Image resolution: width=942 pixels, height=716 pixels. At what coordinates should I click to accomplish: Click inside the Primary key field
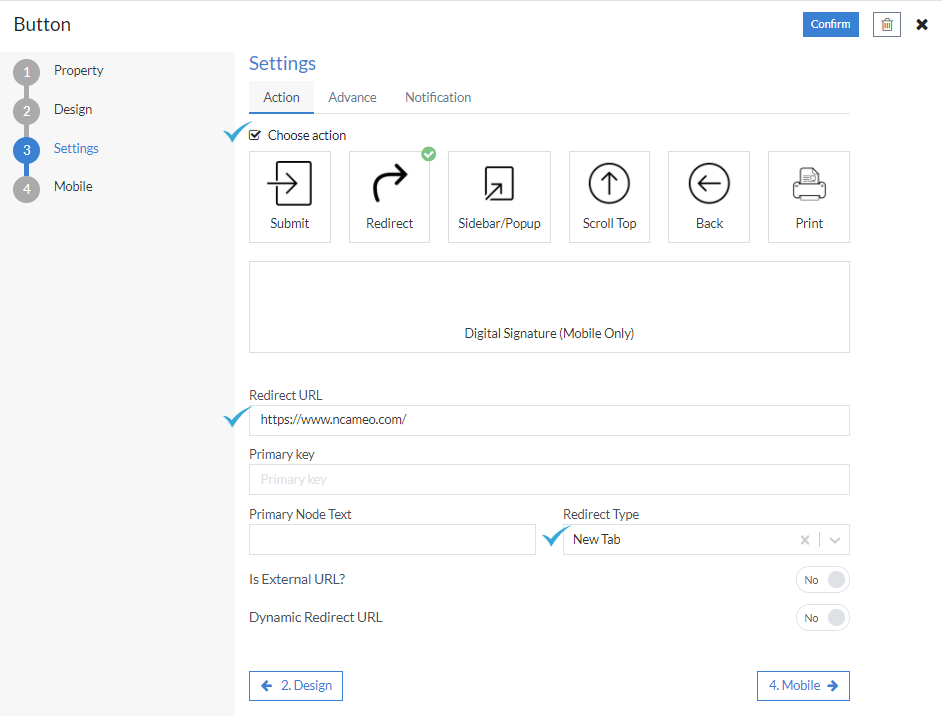[549, 479]
